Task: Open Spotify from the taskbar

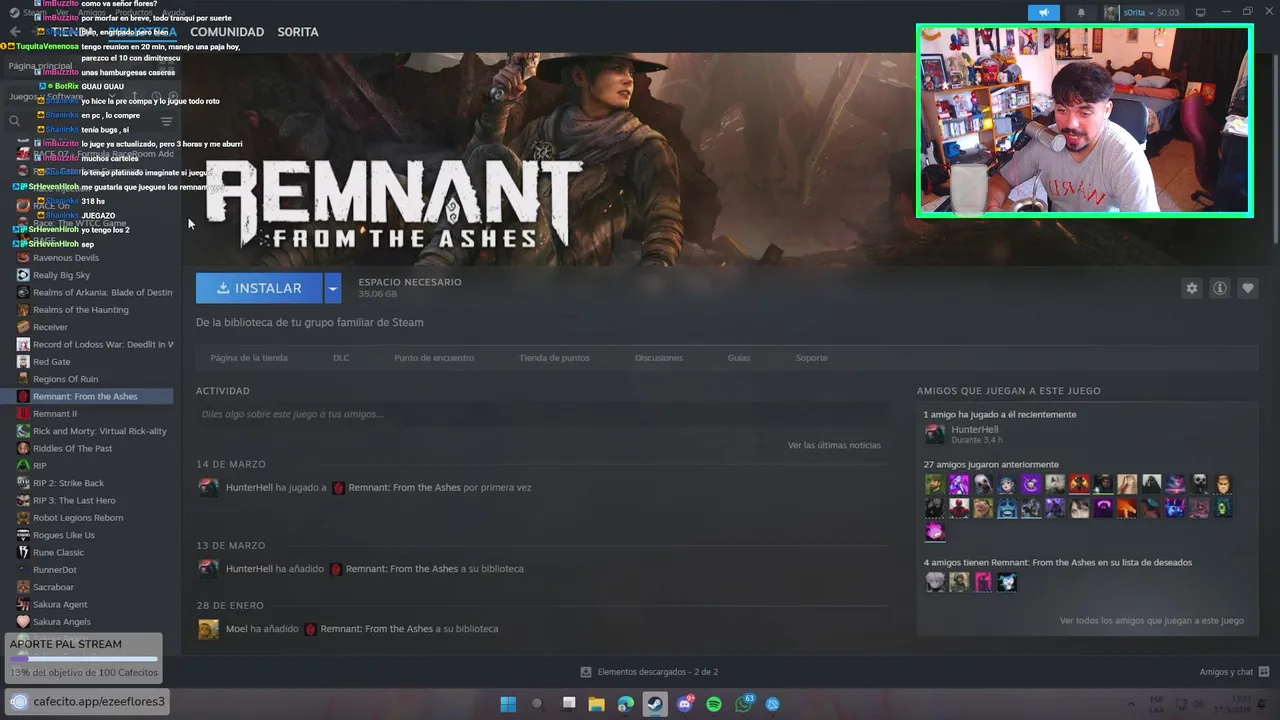Action: click(x=714, y=704)
